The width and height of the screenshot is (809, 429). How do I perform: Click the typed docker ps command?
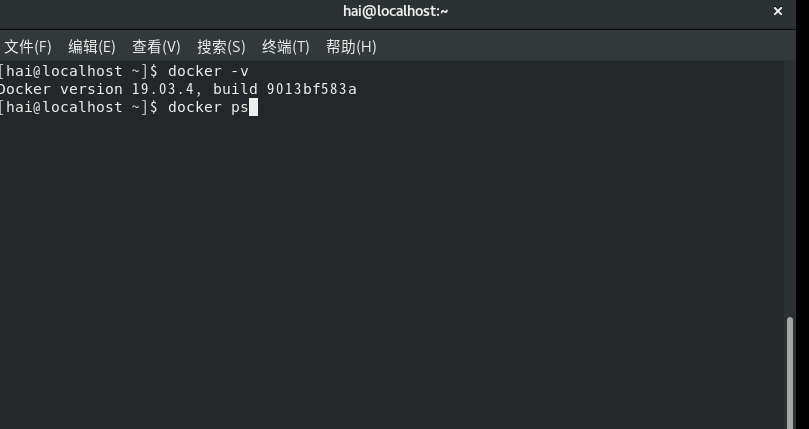tap(208, 107)
